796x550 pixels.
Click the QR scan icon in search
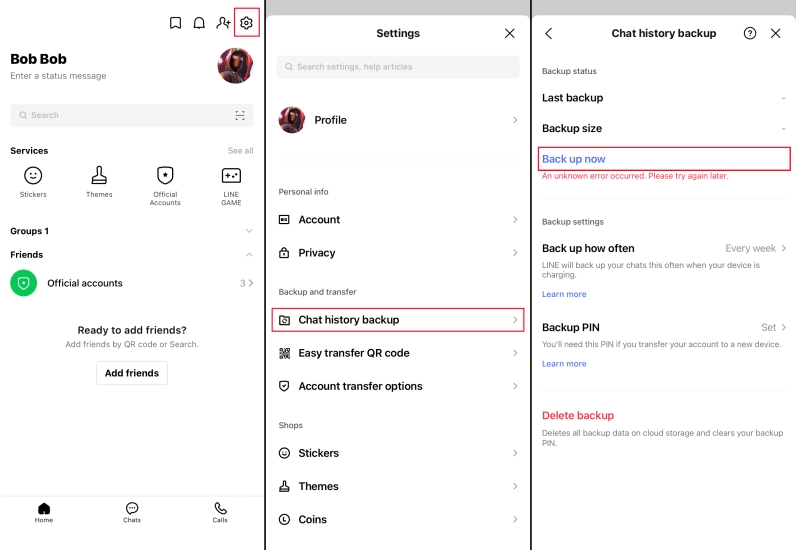[240, 115]
